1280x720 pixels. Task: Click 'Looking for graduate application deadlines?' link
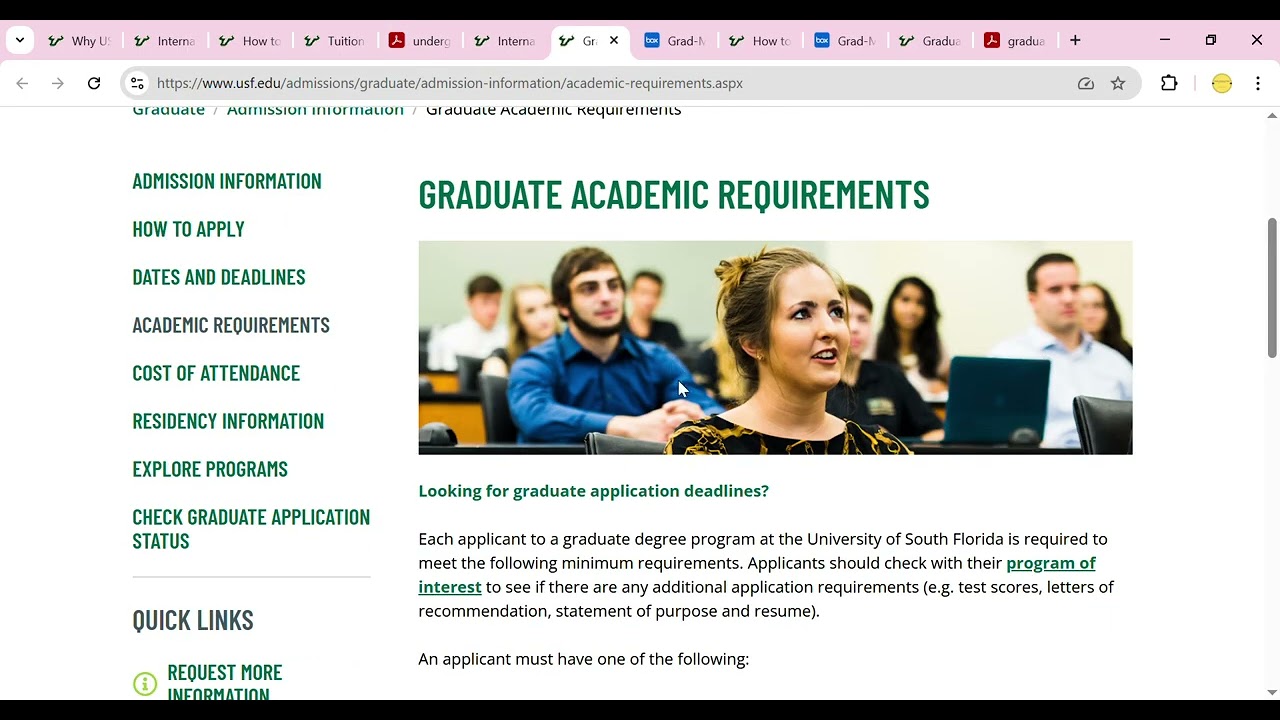593,491
